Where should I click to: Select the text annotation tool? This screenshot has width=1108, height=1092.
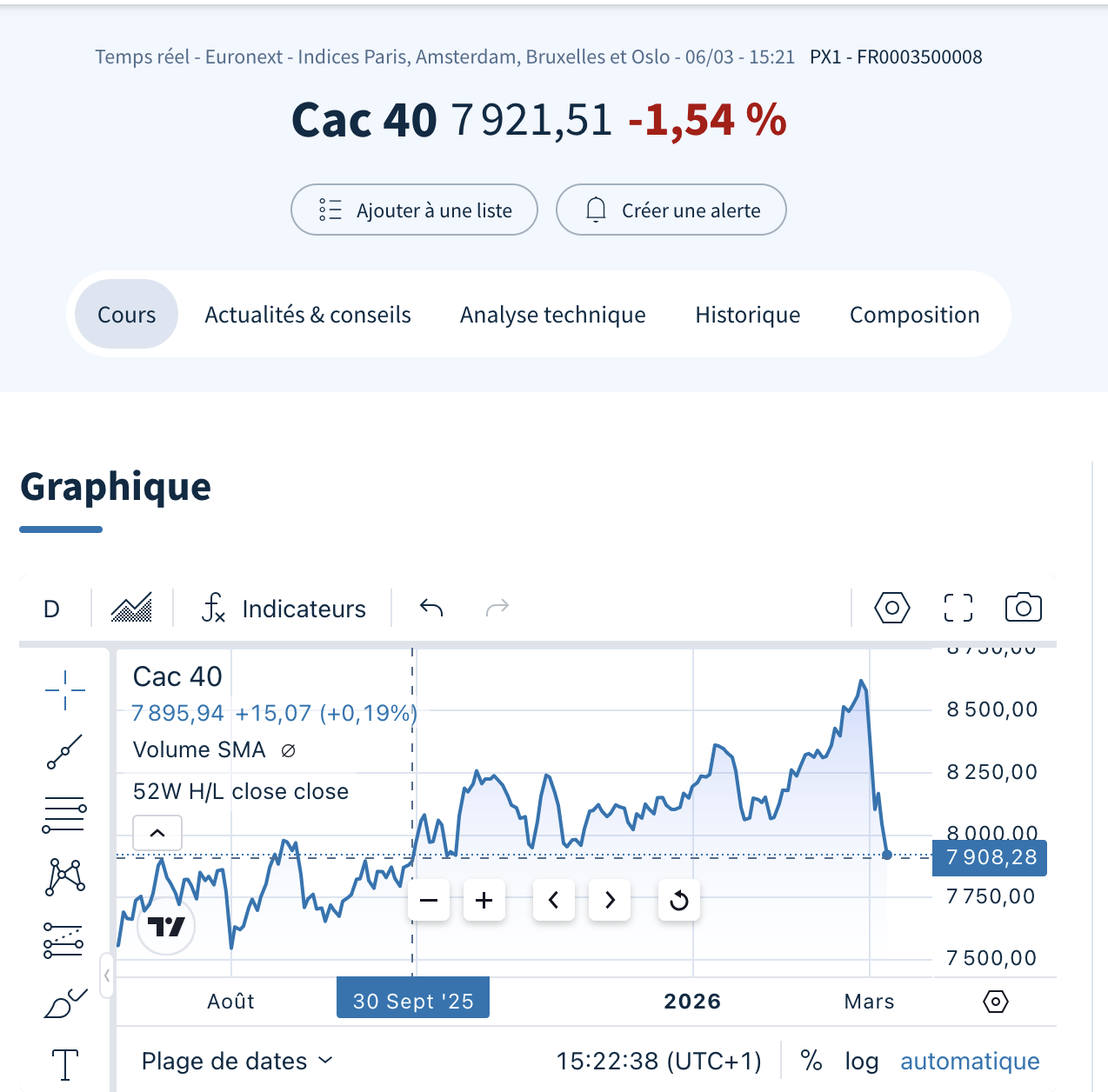coord(65,1064)
